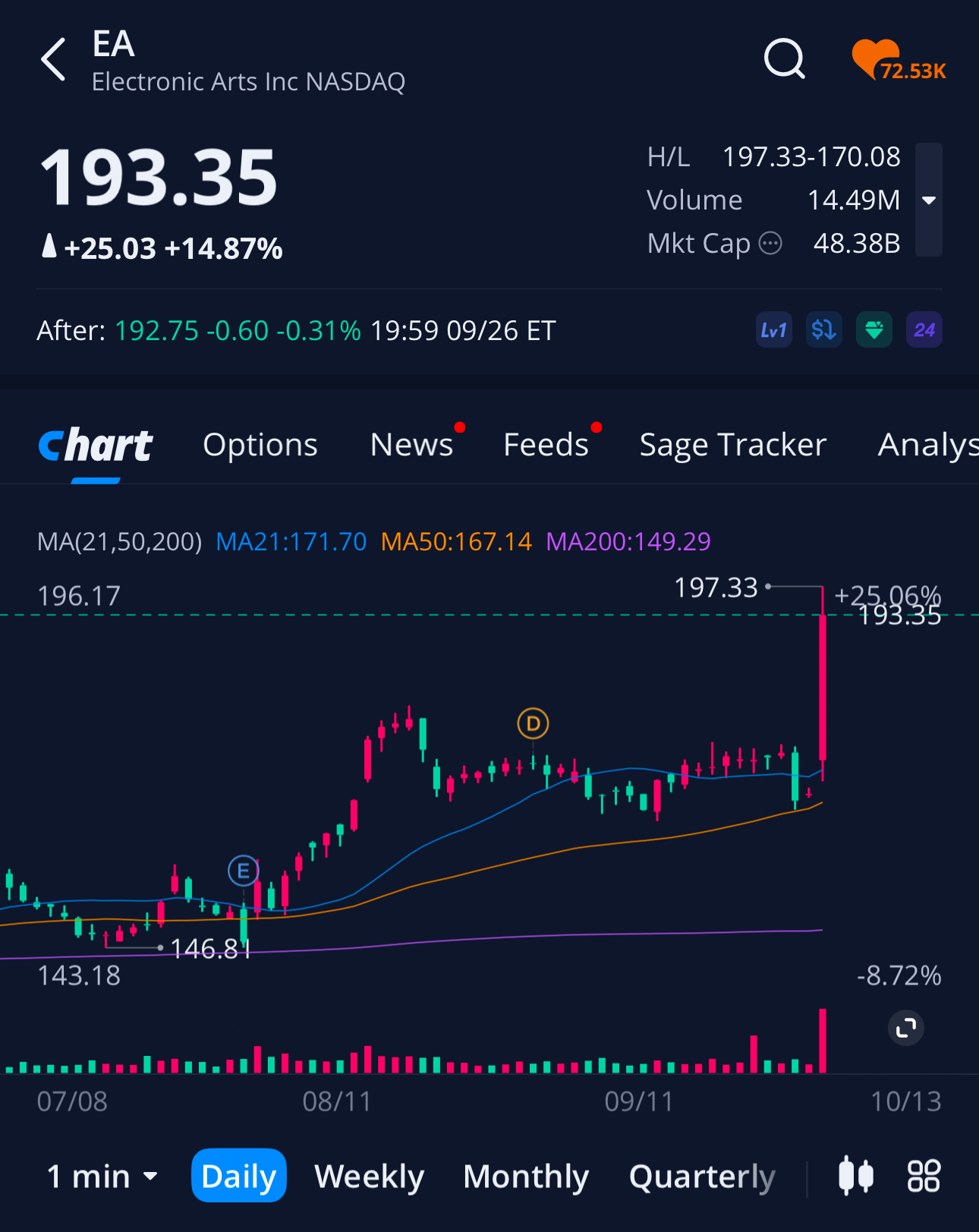Tap the E earnings marker on chart
979x1232 pixels.
(x=244, y=871)
